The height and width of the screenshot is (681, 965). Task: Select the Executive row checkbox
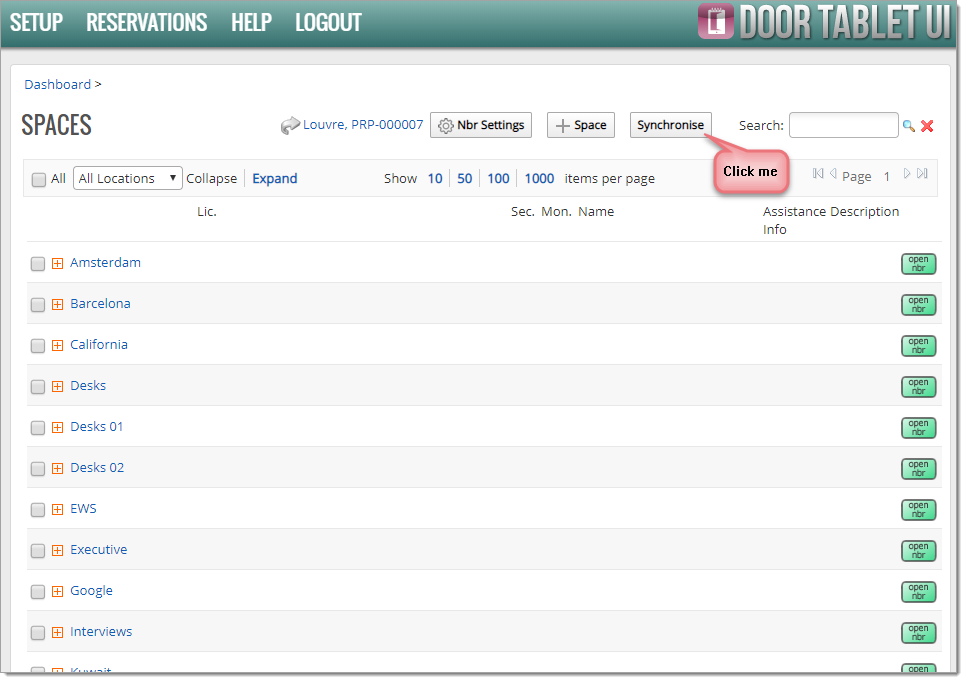point(38,551)
